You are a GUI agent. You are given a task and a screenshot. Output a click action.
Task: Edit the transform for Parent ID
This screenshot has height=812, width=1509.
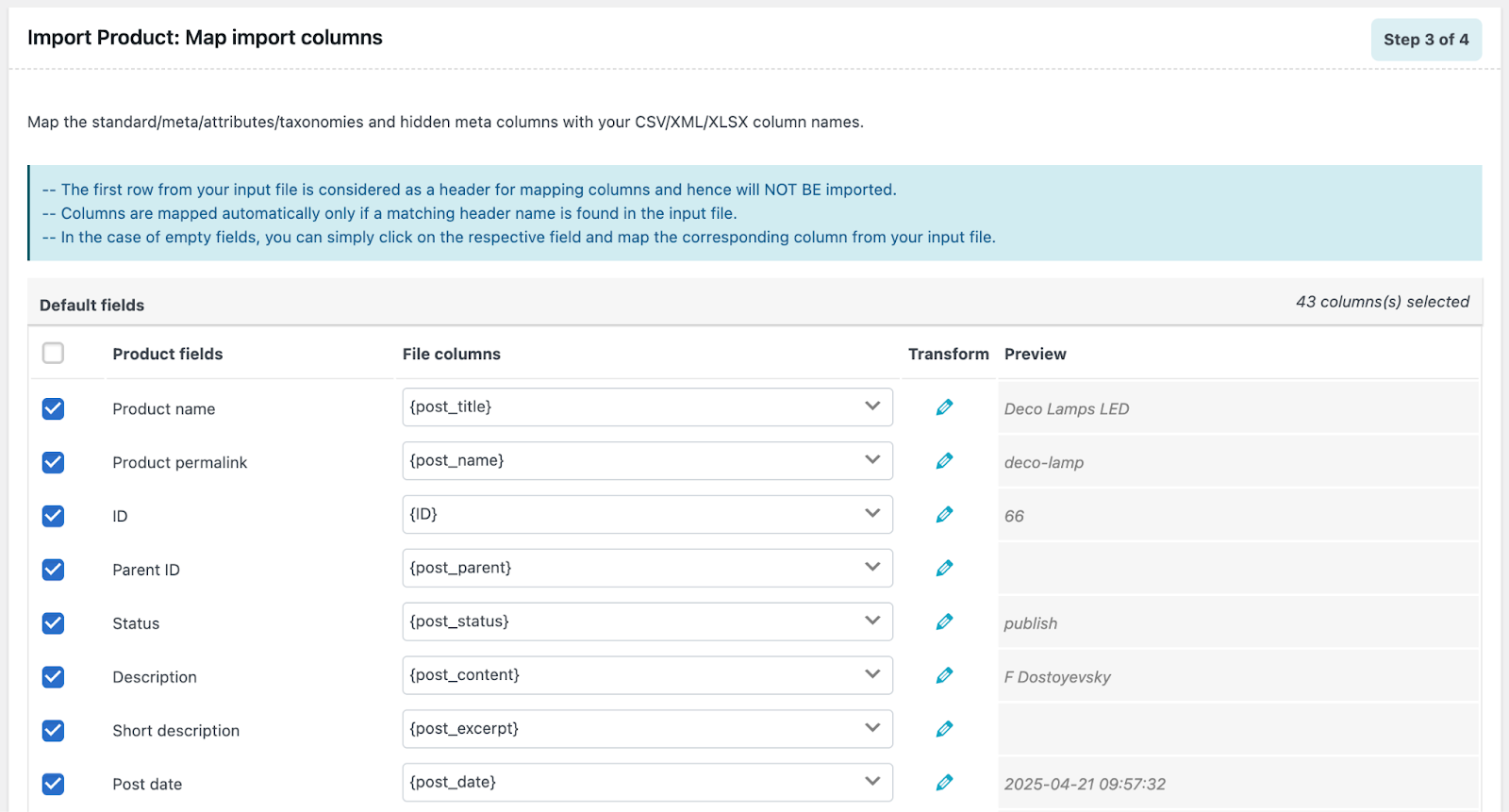(x=944, y=569)
